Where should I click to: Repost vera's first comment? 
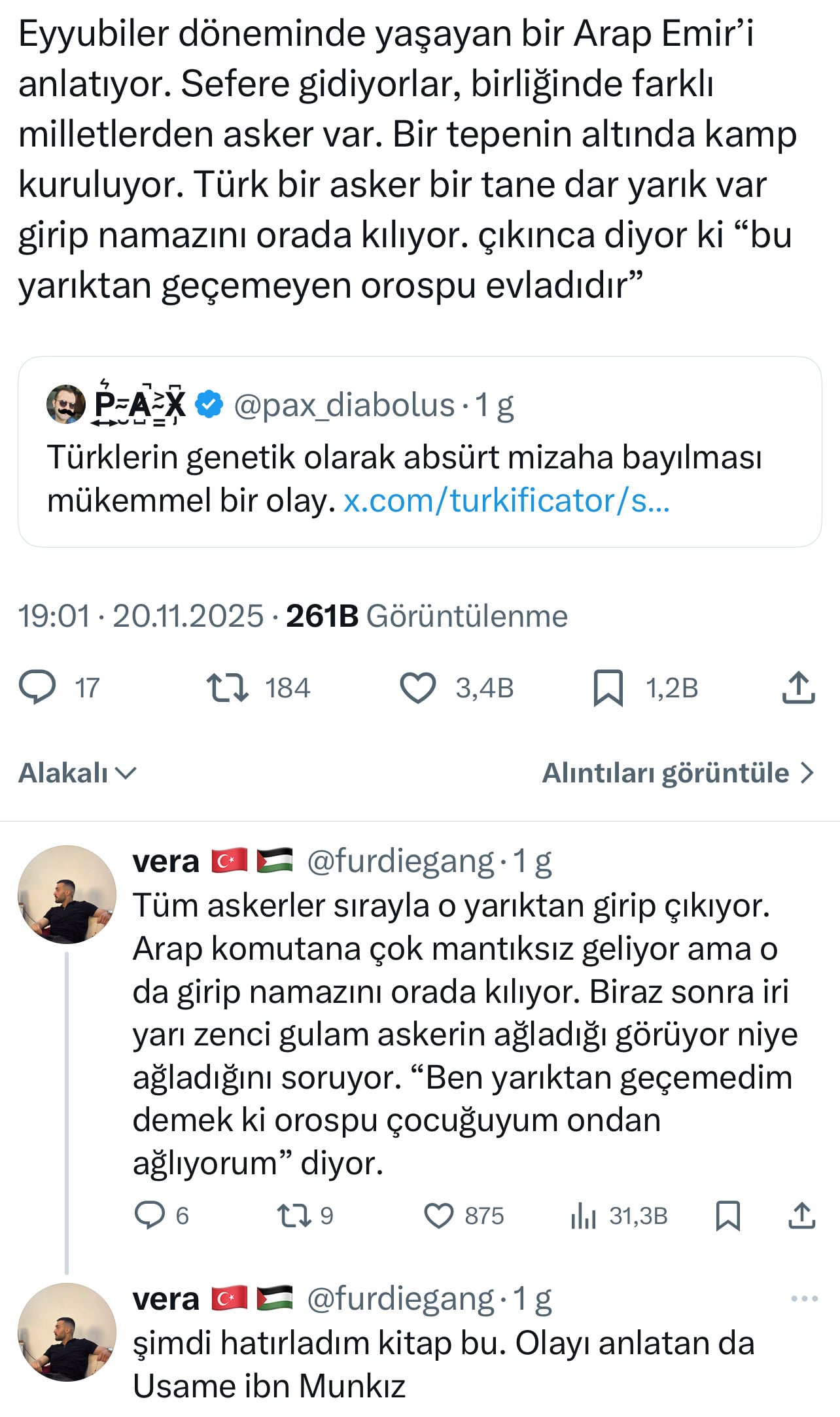[x=294, y=1216]
